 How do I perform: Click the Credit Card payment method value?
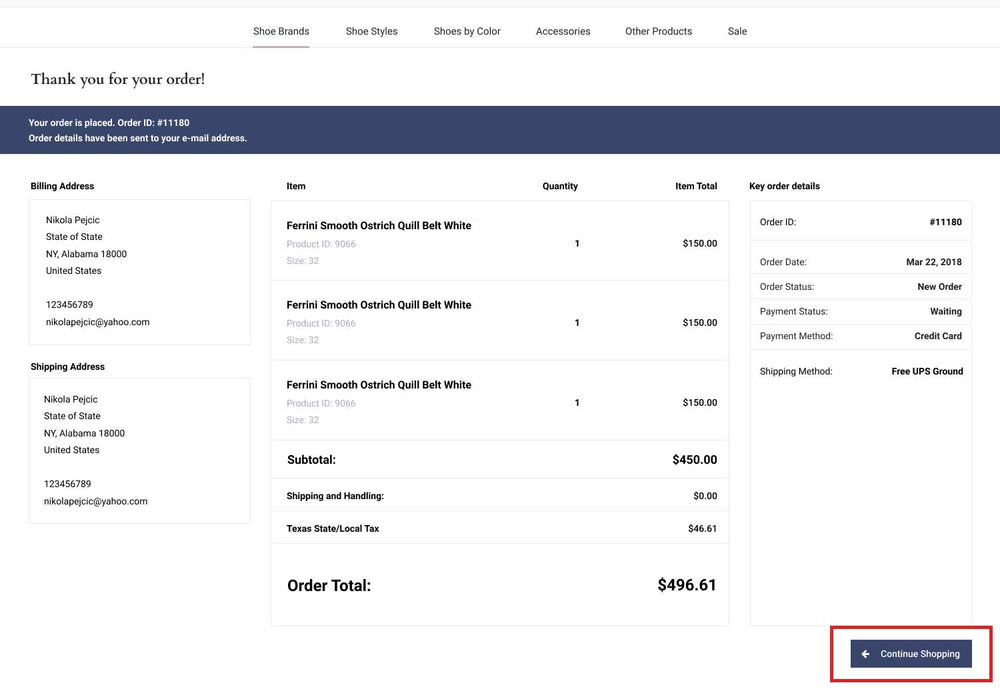point(938,336)
